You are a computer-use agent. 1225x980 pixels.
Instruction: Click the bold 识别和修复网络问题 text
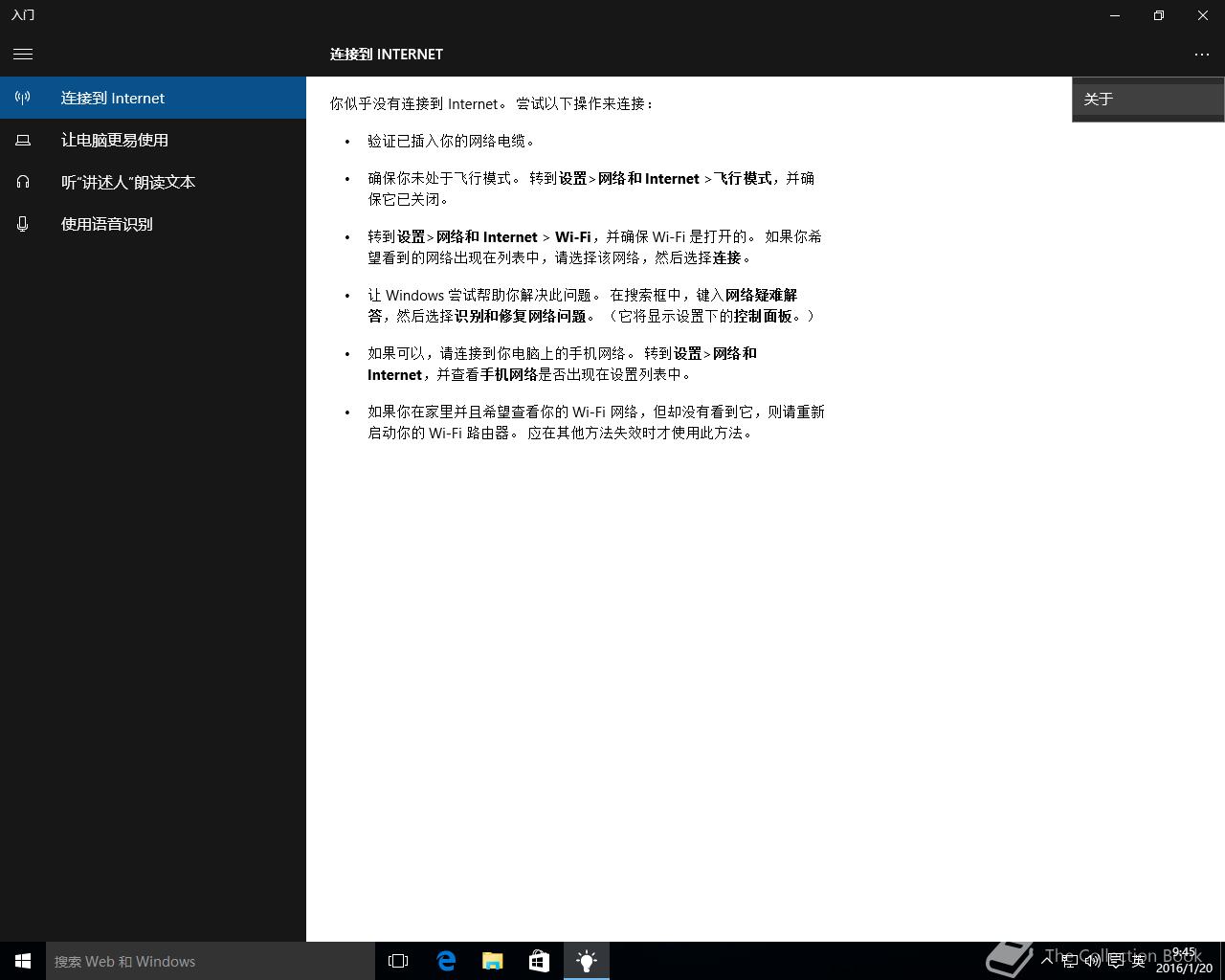pos(520,316)
